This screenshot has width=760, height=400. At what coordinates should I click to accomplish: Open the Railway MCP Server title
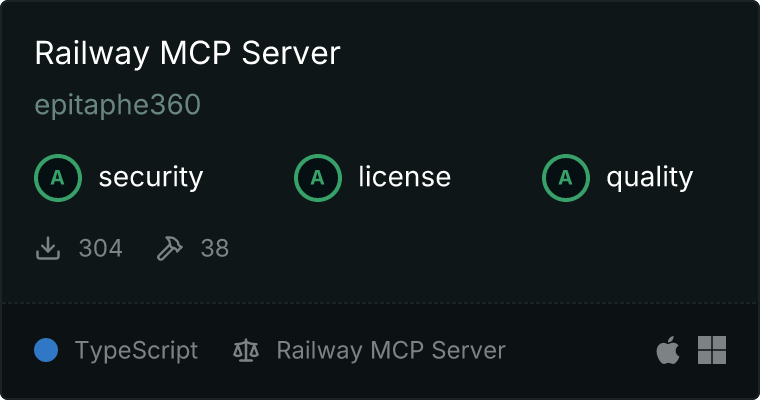[188, 53]
